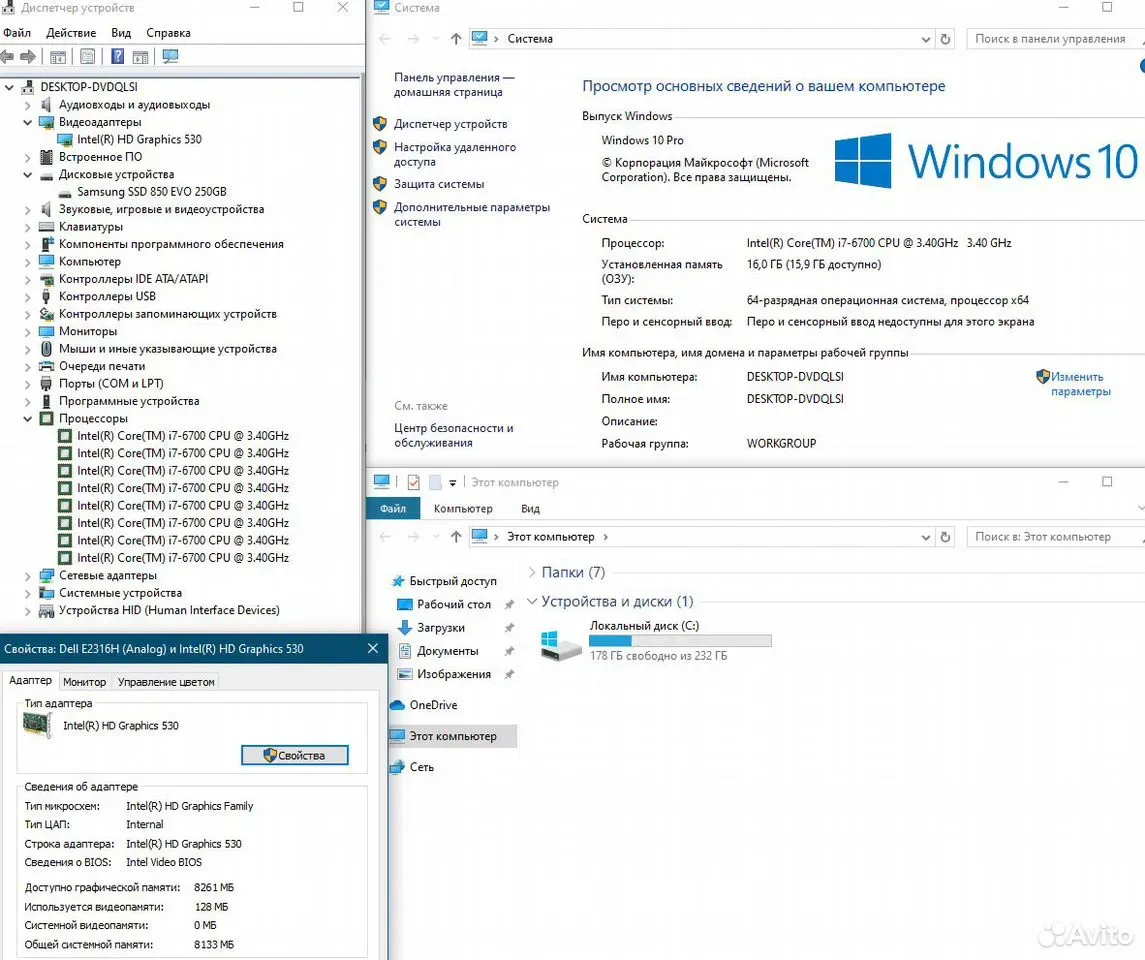This screenshot has height=960, width=1145.
Task: Click Refresh button in This PC address bar
Action: [x=946, y=537]
